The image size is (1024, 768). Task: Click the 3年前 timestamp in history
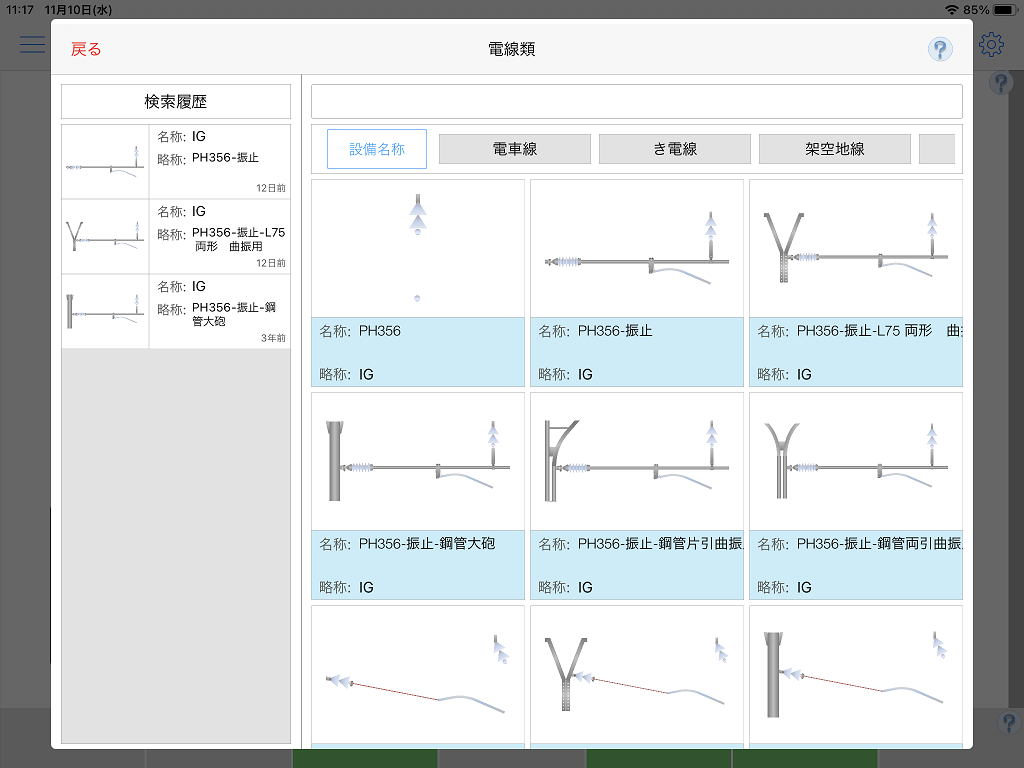click(x=273, y=338)
